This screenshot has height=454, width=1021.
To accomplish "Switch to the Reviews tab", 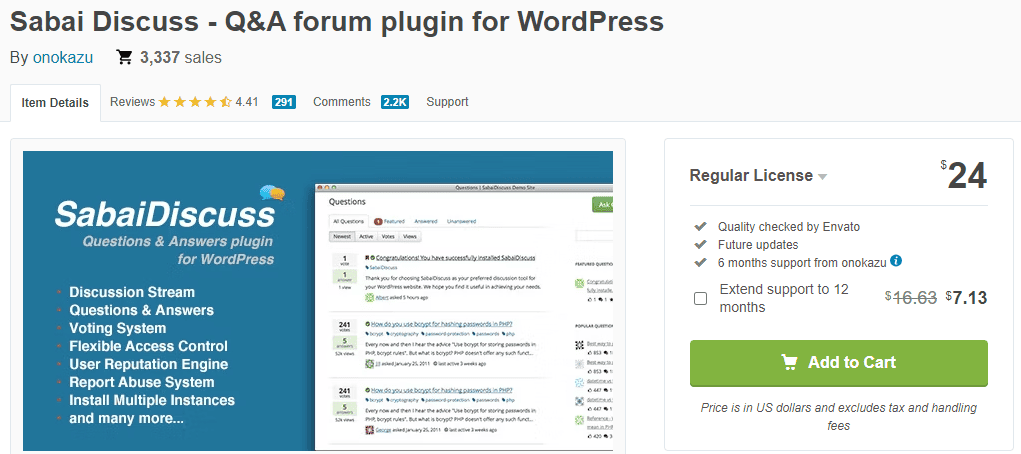I will click(x=132, y=102).
